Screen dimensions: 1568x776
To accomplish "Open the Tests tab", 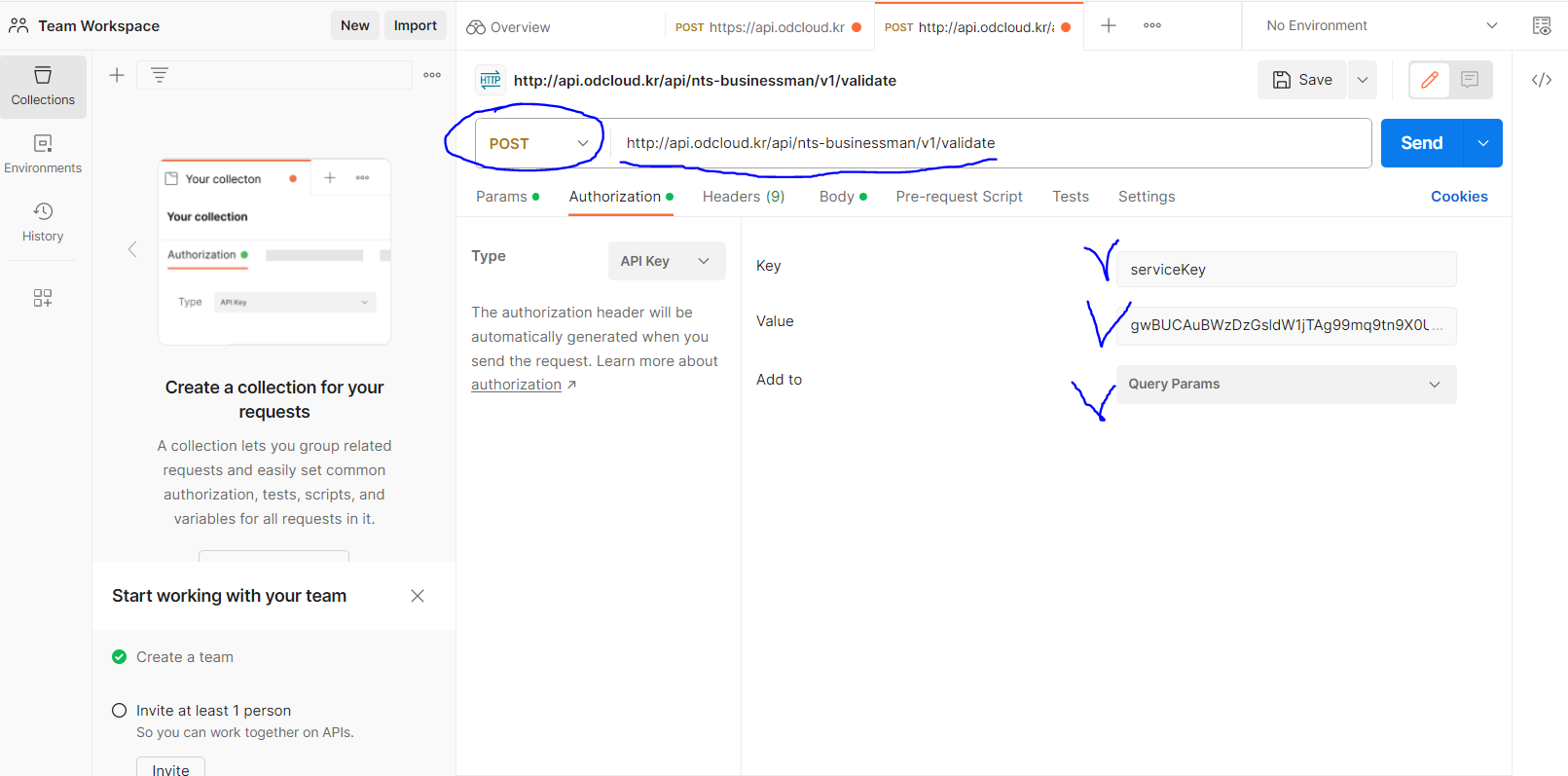I will 1071,197.
